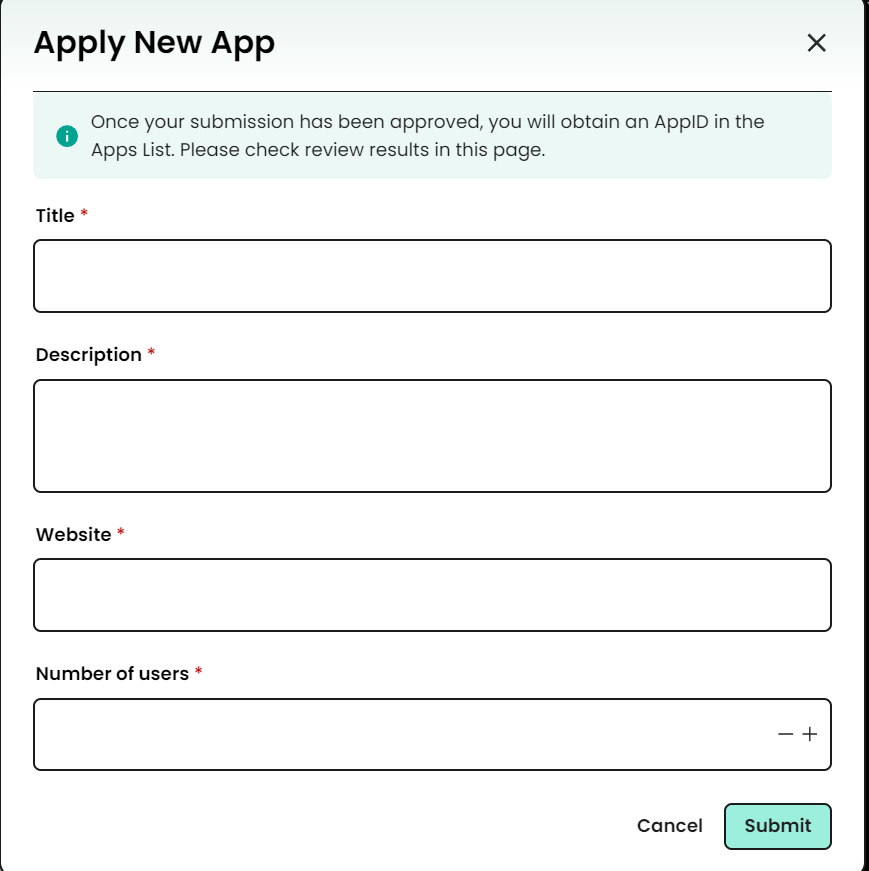Click the red asterisk beside Title
This screenshot has height=871, width=869.
tap(84, 215)
